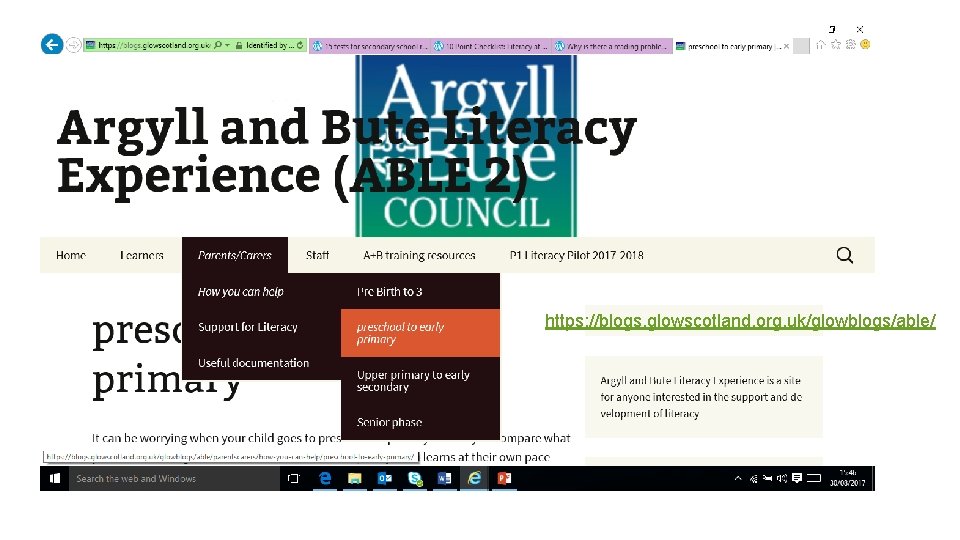Choose 'Senior phase' from submenu

coord(389,422)
